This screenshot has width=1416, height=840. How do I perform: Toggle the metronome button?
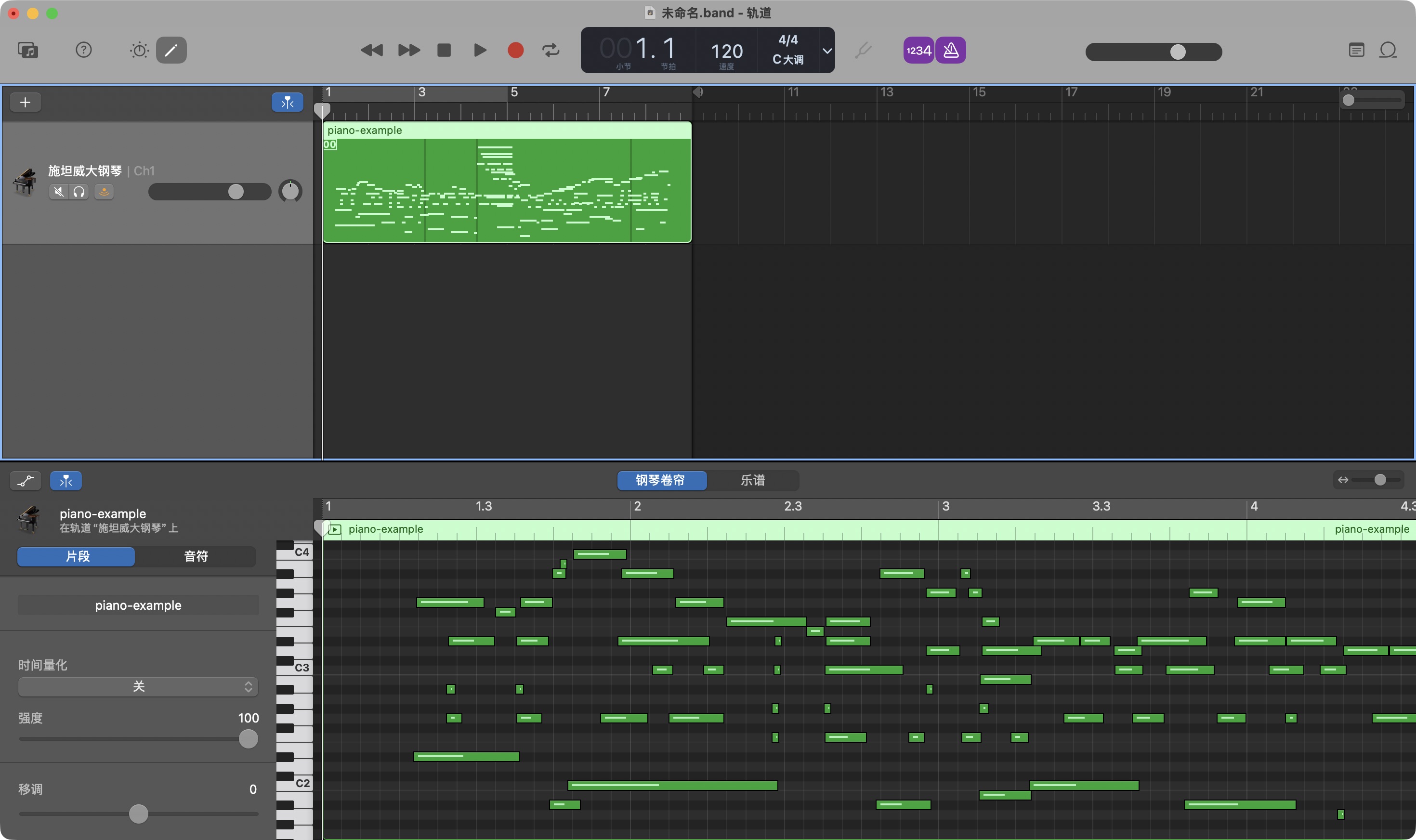(951, 51)
